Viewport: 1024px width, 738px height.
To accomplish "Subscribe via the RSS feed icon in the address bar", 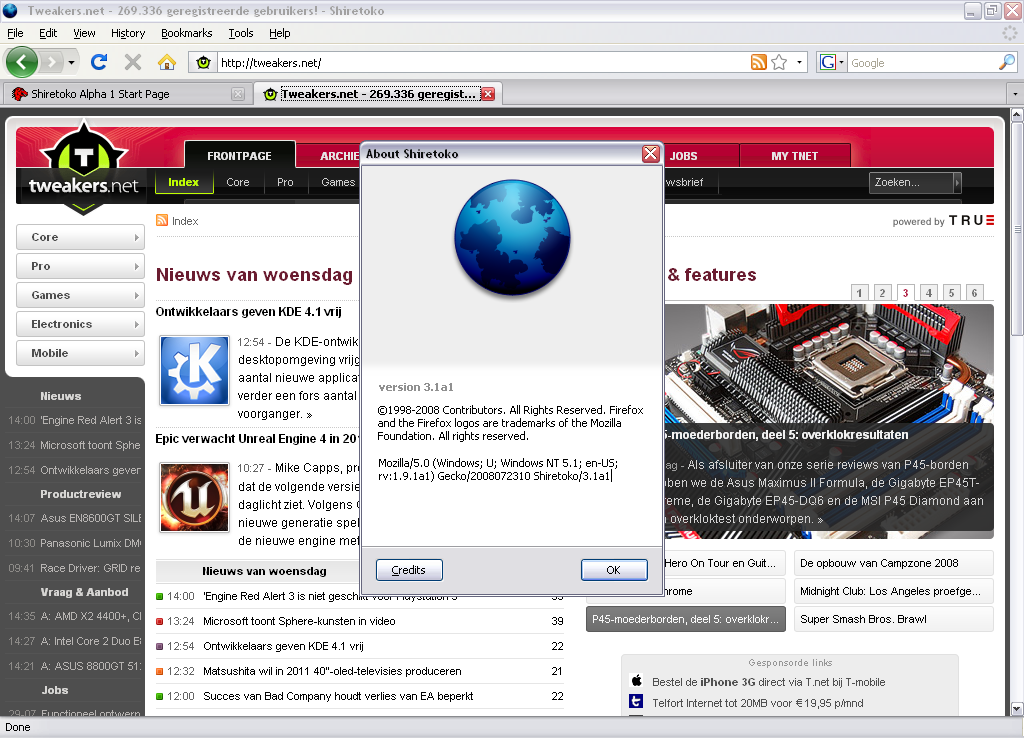I will (758, 63).
